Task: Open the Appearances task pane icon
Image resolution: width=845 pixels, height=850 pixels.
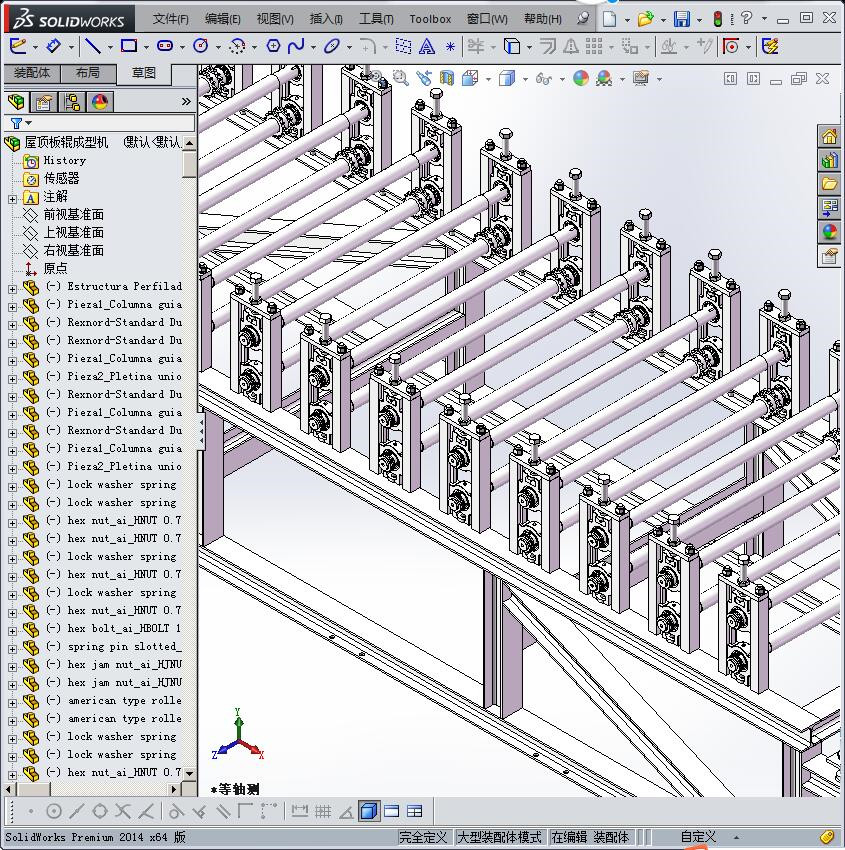Action: 829,232
